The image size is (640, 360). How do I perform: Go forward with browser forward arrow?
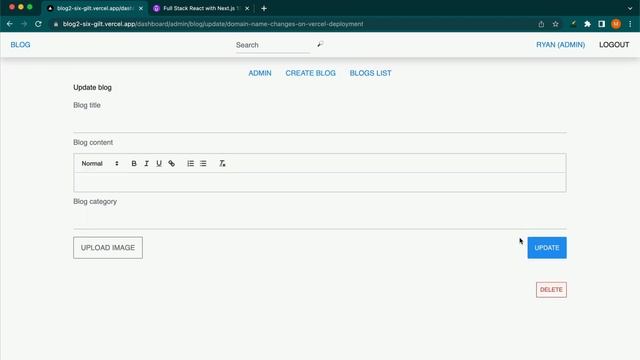click(x=24, y=24)
